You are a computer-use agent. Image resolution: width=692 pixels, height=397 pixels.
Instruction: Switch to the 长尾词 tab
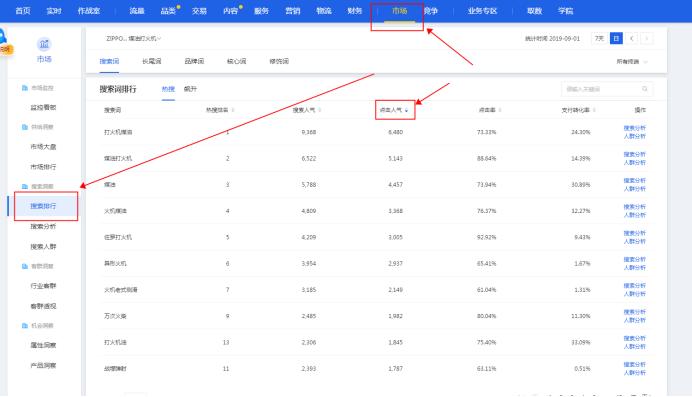tap(152, 61)
